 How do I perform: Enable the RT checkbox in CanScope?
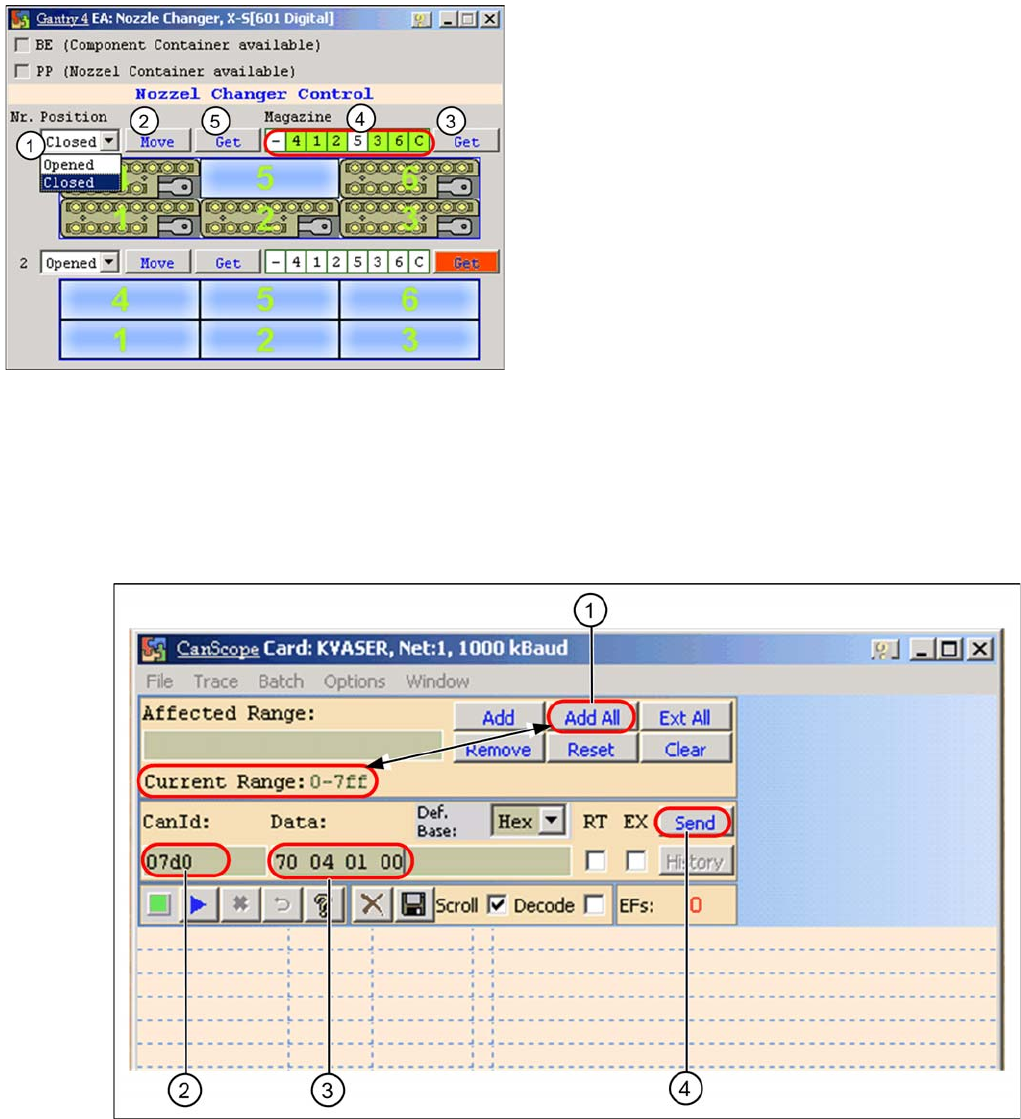(x=595, y=861)
